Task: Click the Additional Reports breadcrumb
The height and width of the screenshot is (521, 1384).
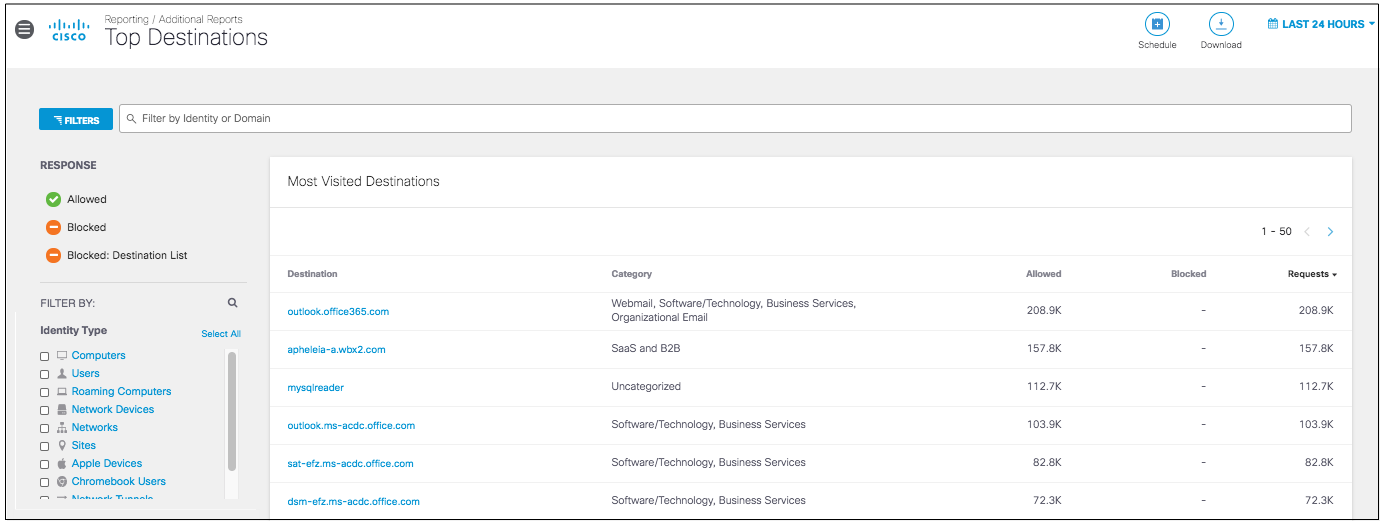Action: pyautogui.click(x=200, y=19)
